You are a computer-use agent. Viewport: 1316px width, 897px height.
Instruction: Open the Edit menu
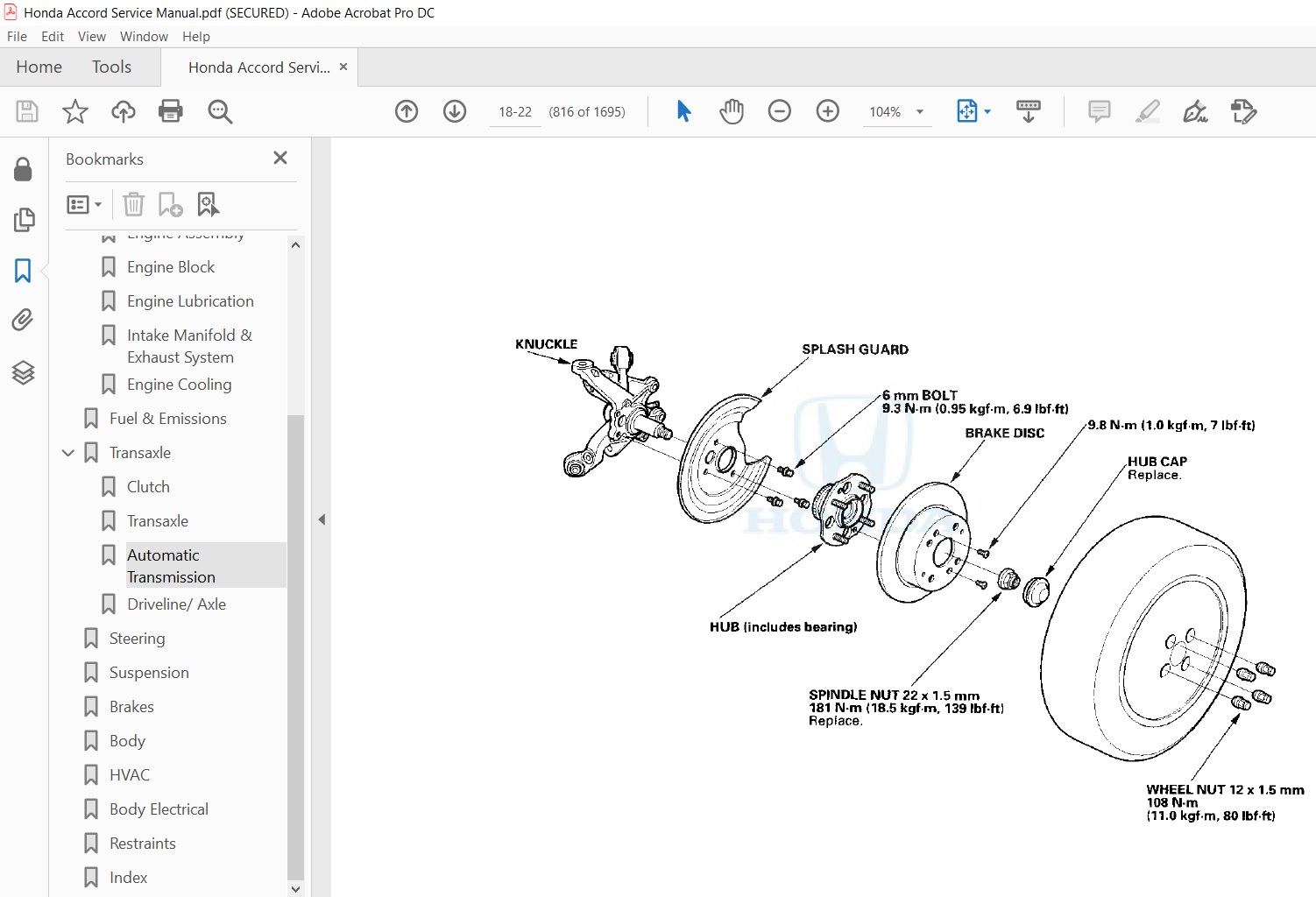pyautogui.click(x=53, y=37)
